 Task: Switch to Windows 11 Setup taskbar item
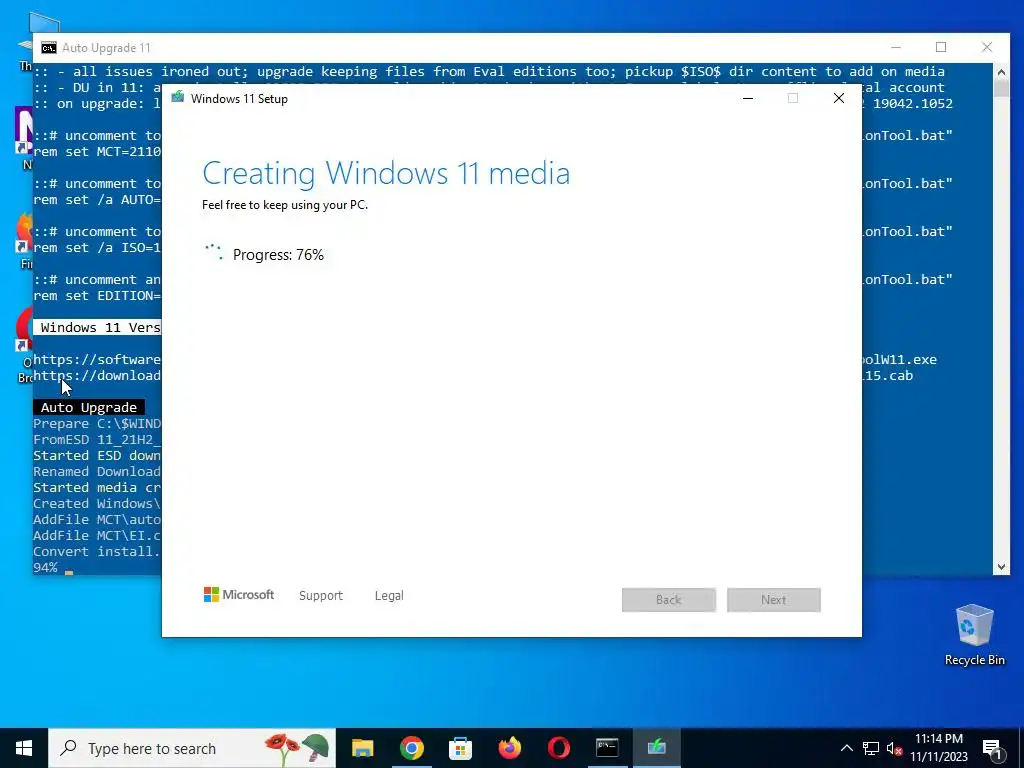(x=656, y=748)
